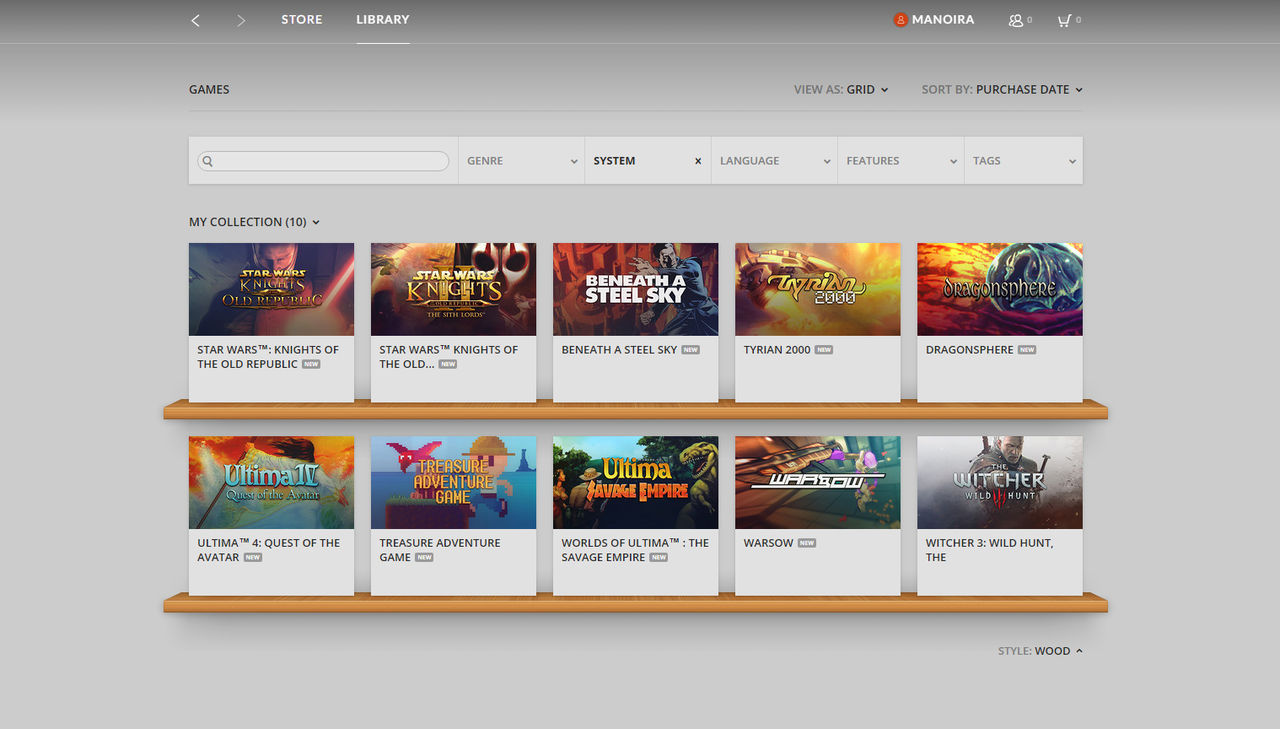Open the Features filter dropdown
This screenshot has width=1280, height=729.
[x=901, y=160]
